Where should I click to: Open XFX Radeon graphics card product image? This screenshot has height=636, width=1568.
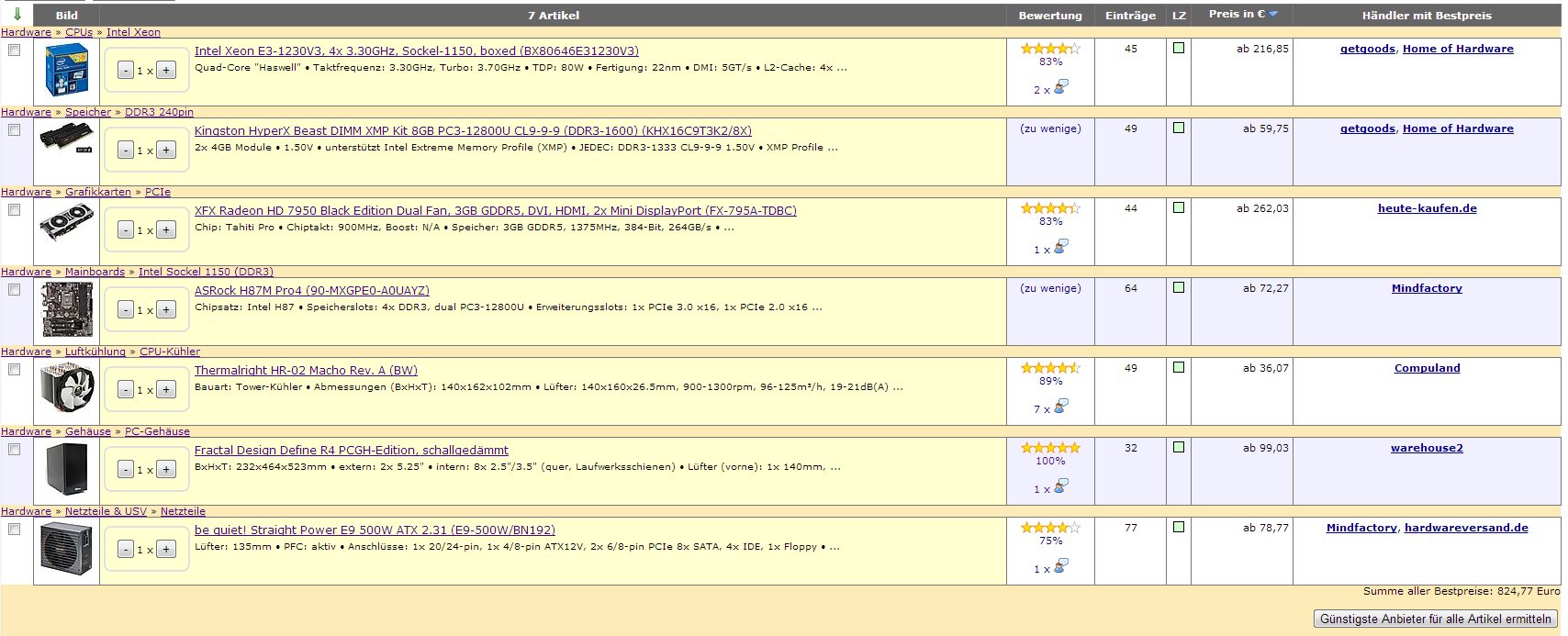coord(67,223)
